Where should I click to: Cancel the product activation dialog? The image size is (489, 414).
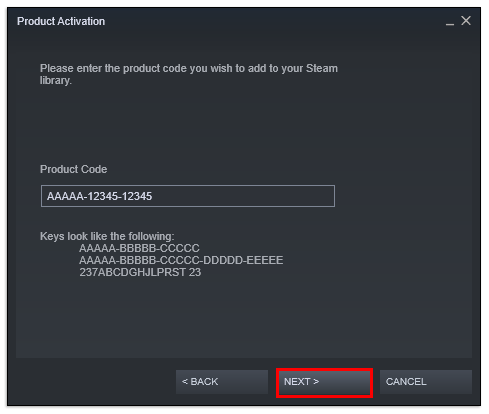(426, 382)
